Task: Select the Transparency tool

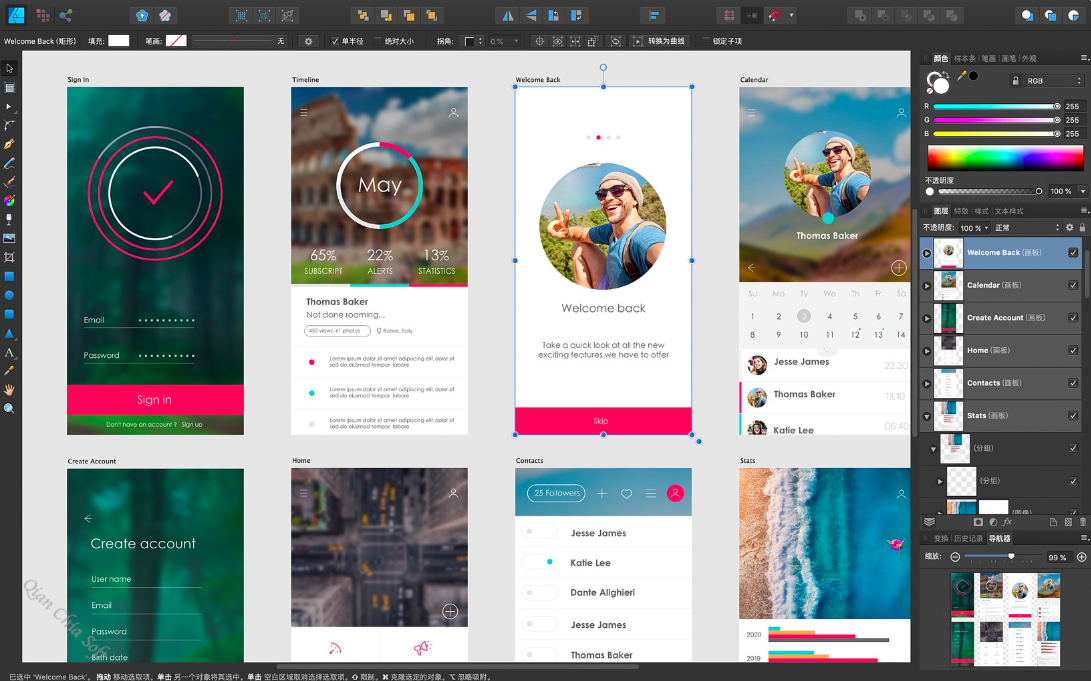Action: pos(9,219)
